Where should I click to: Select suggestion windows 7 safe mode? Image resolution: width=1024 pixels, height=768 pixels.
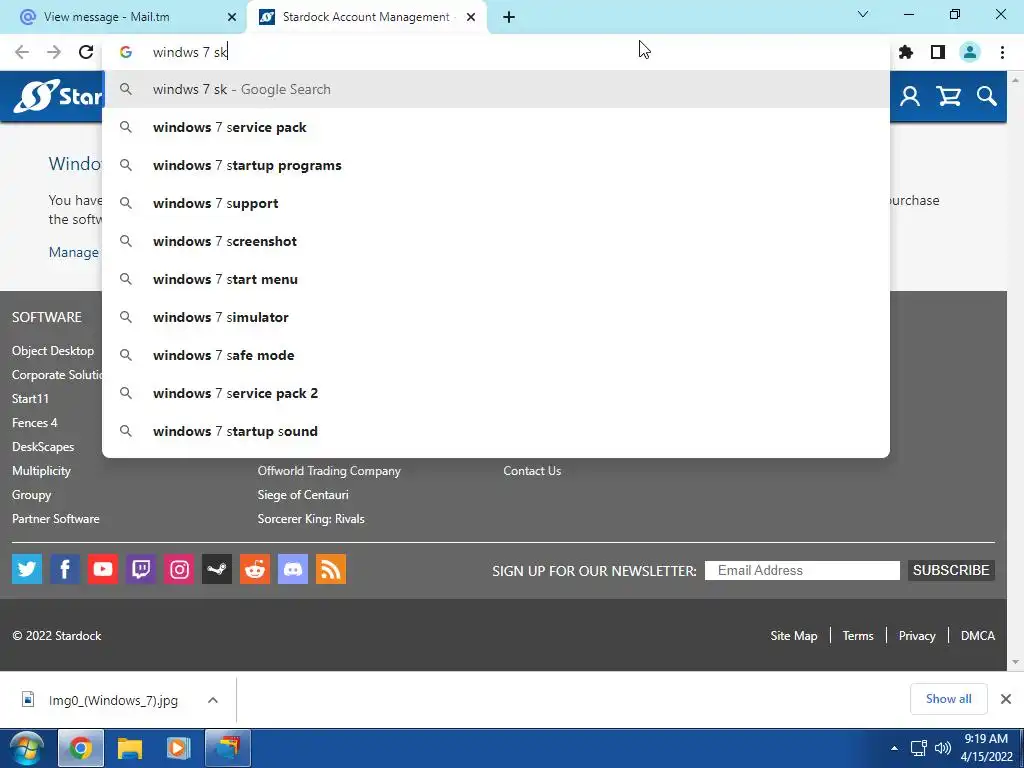coord(496,355)
